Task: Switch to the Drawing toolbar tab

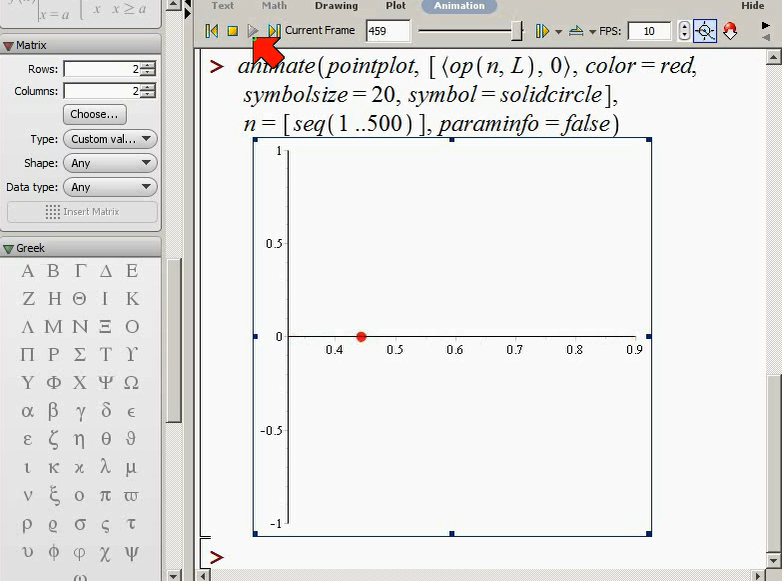Action: [x=336, y=5]
